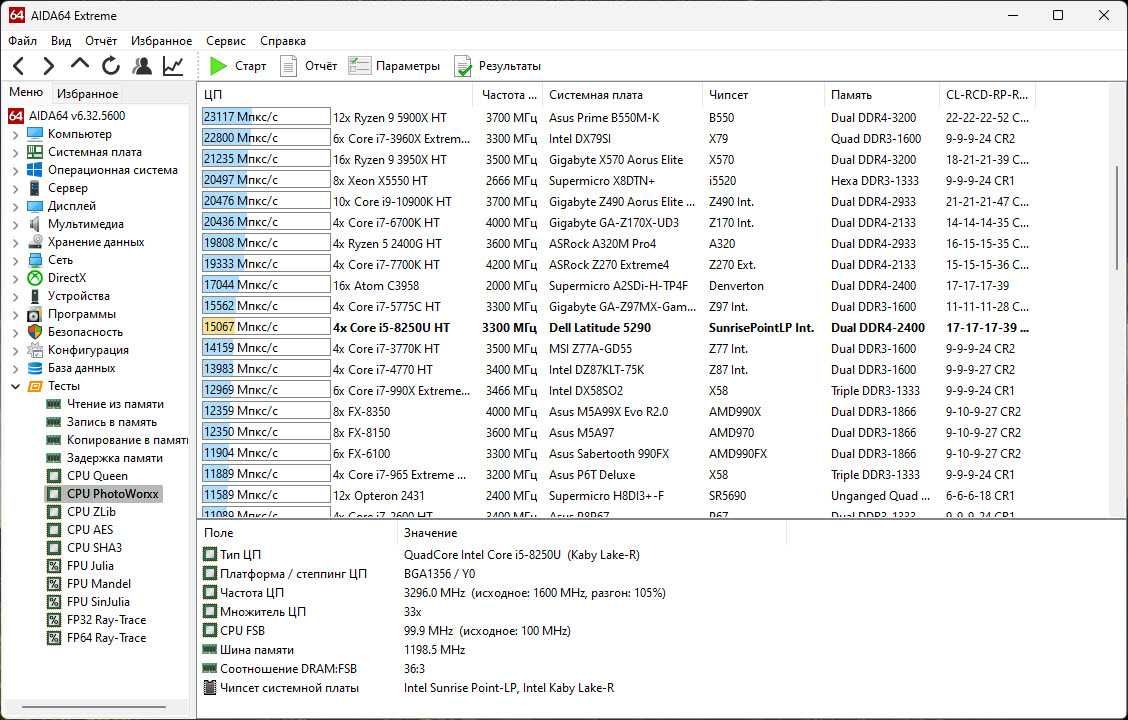Viewport: 1128px width, 720px height.
Task: Switch to the Меню tab
Action: pyautogui.click(x=26, y=92)
